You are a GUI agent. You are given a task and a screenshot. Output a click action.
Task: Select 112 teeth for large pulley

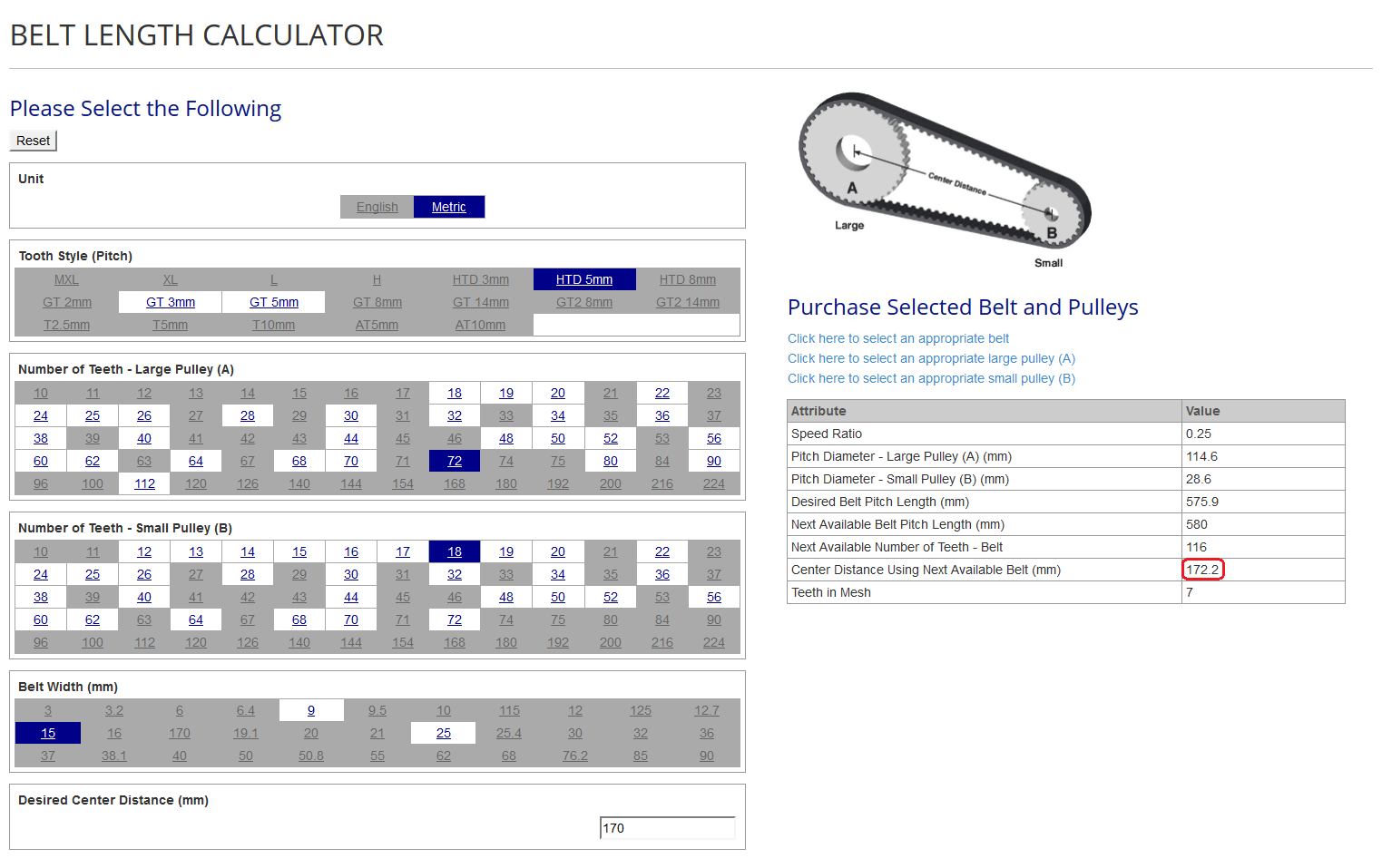pyautogui.click(x=144, y=483)
